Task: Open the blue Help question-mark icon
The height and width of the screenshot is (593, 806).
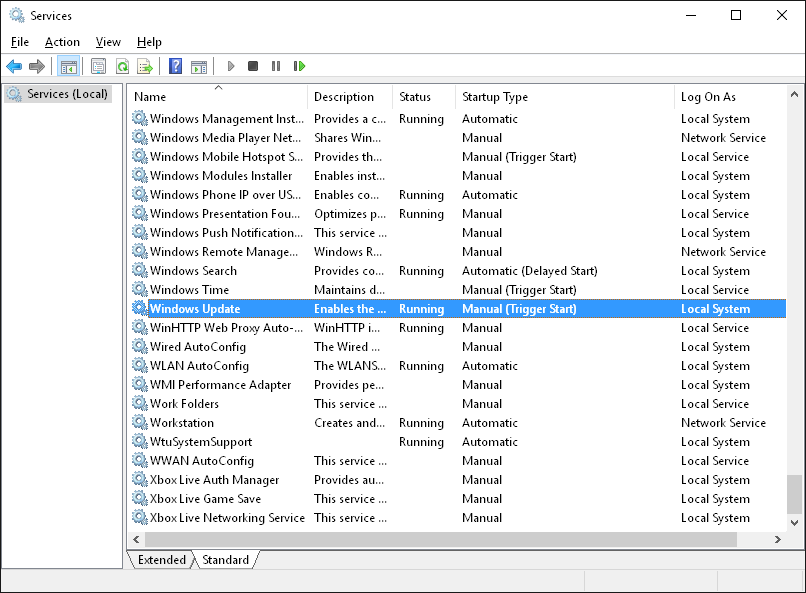Action: [175, 66]
